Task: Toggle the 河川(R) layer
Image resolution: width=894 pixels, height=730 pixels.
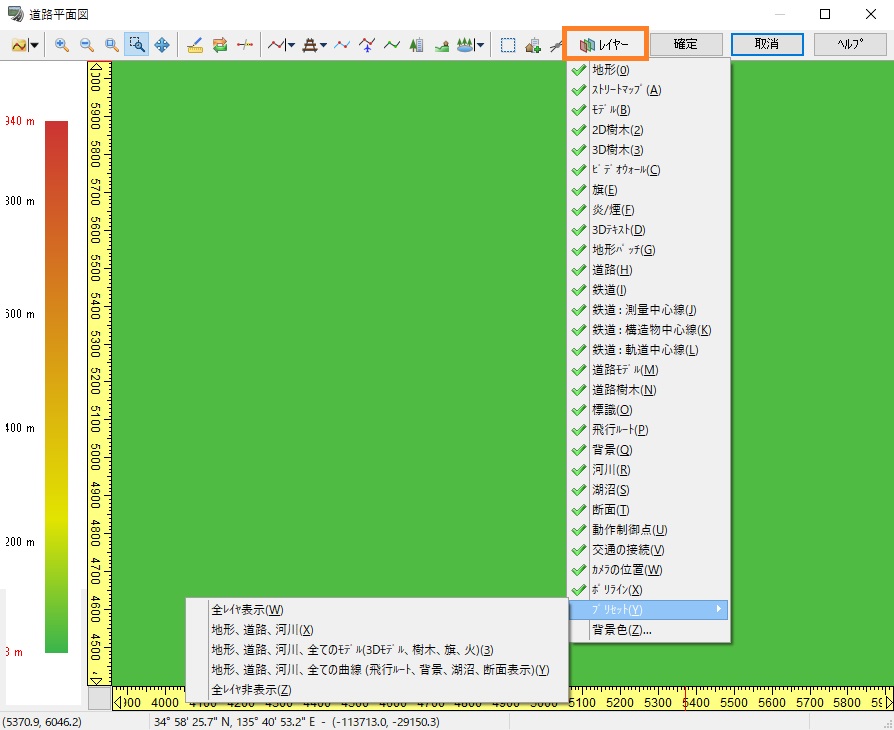Action: (x=649, y=469)
